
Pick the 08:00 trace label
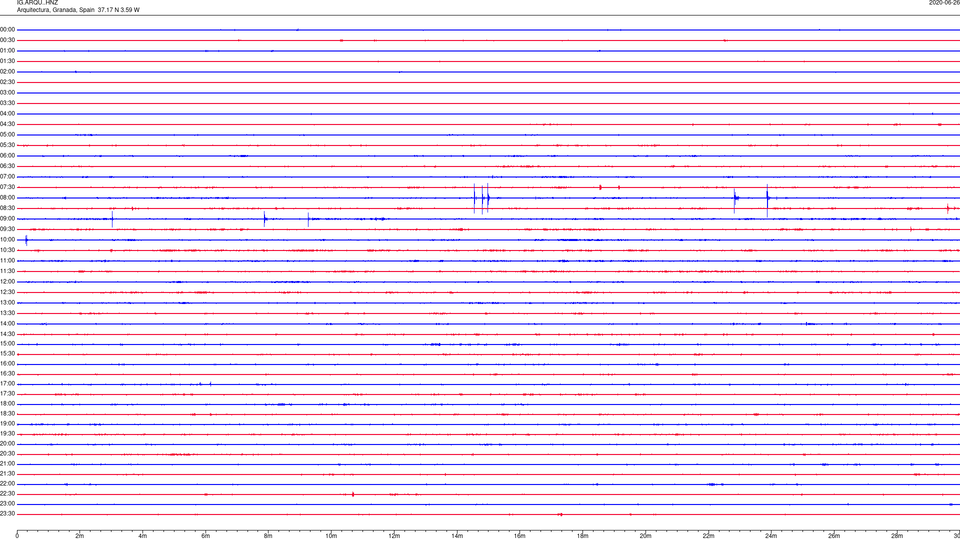[7, 198]
